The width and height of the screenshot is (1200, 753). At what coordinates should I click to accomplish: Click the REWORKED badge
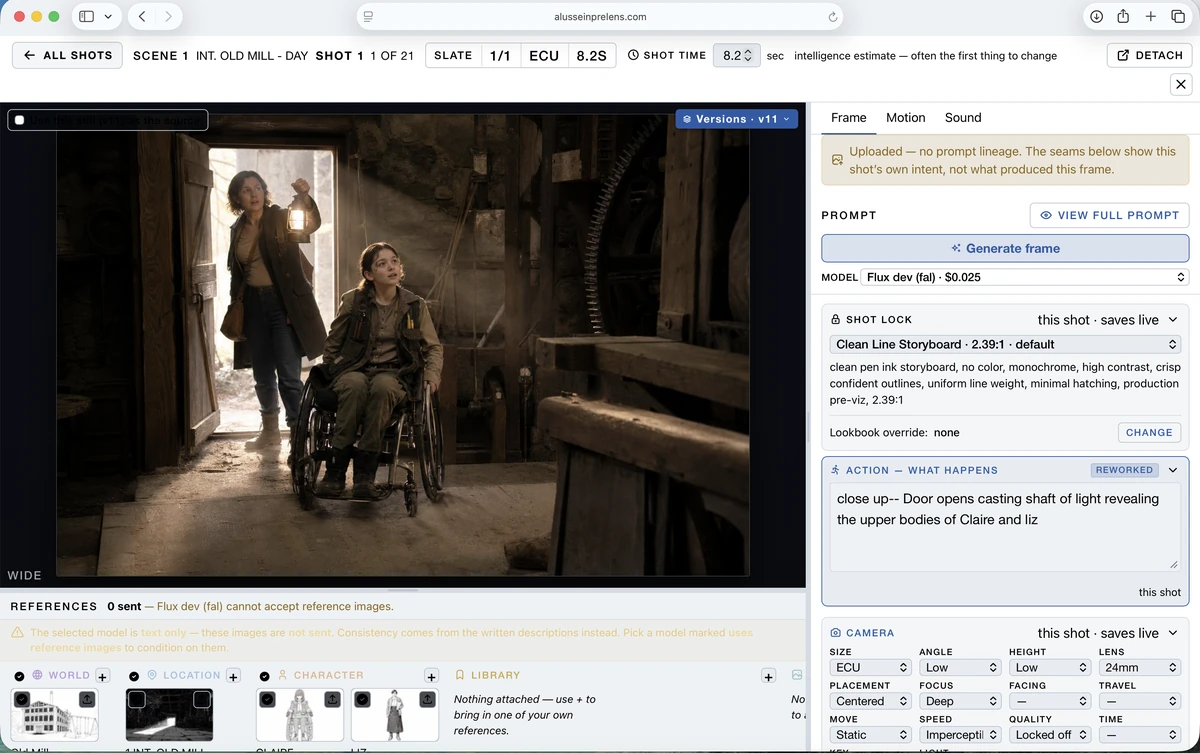point(1124,470)
